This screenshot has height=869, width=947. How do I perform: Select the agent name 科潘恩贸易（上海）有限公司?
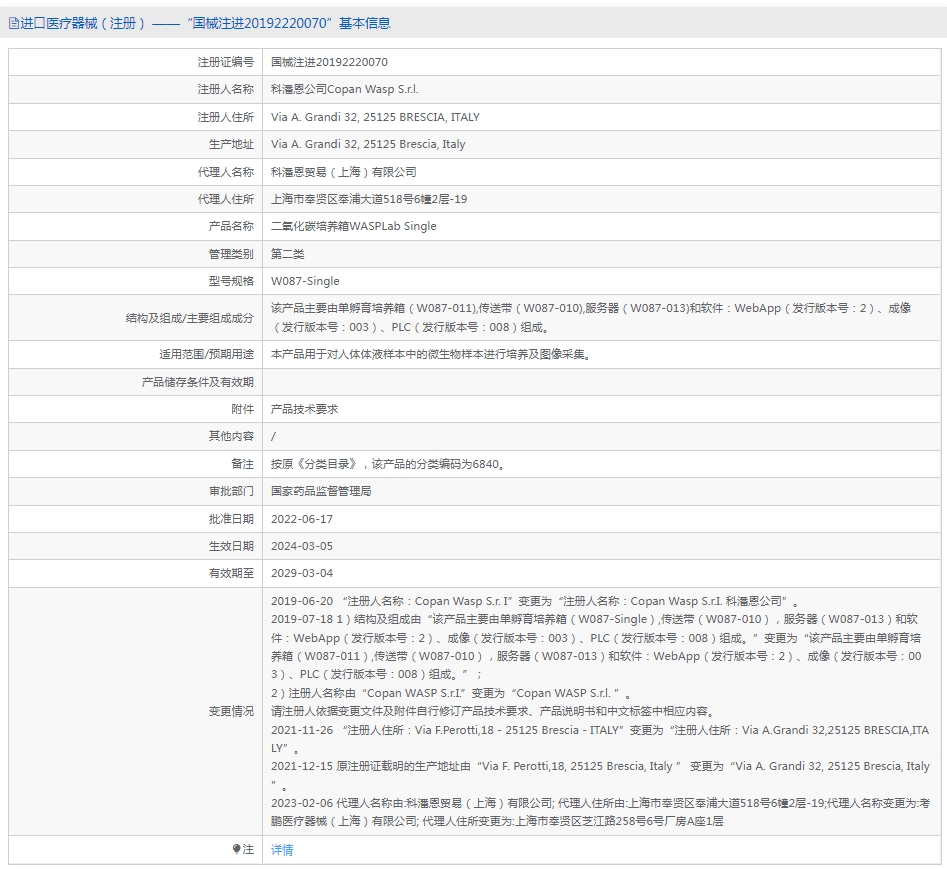point(343,172)
